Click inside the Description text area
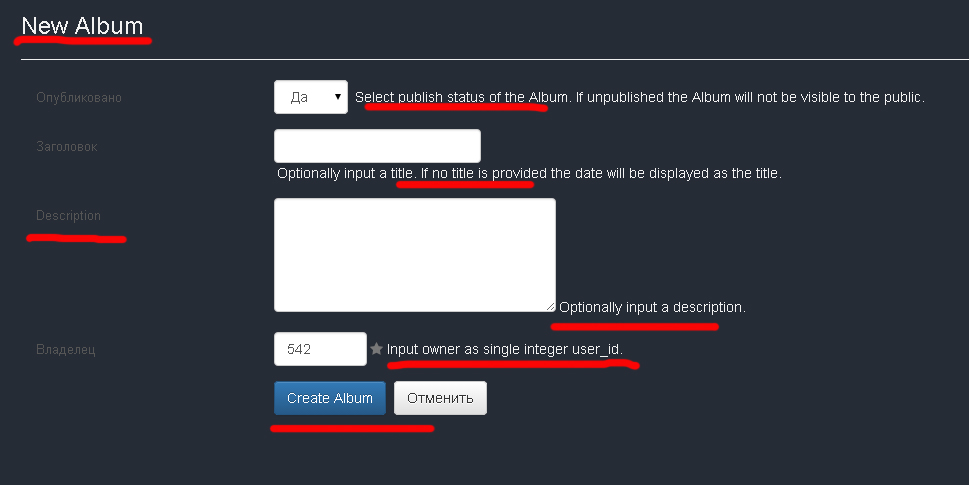Screen dimensions: 969x485 [415, 255]
